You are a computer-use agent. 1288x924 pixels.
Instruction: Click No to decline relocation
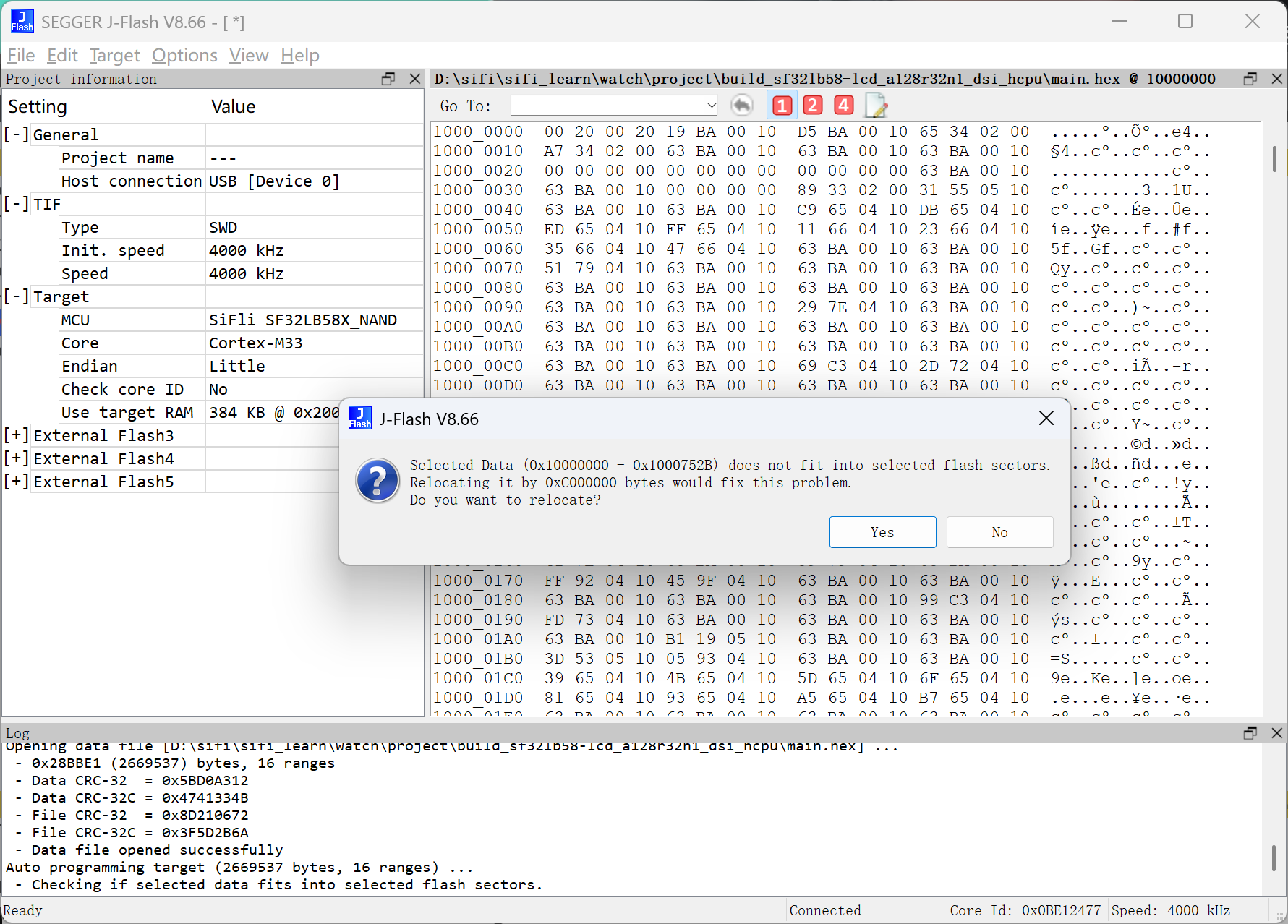coord(999,532)
